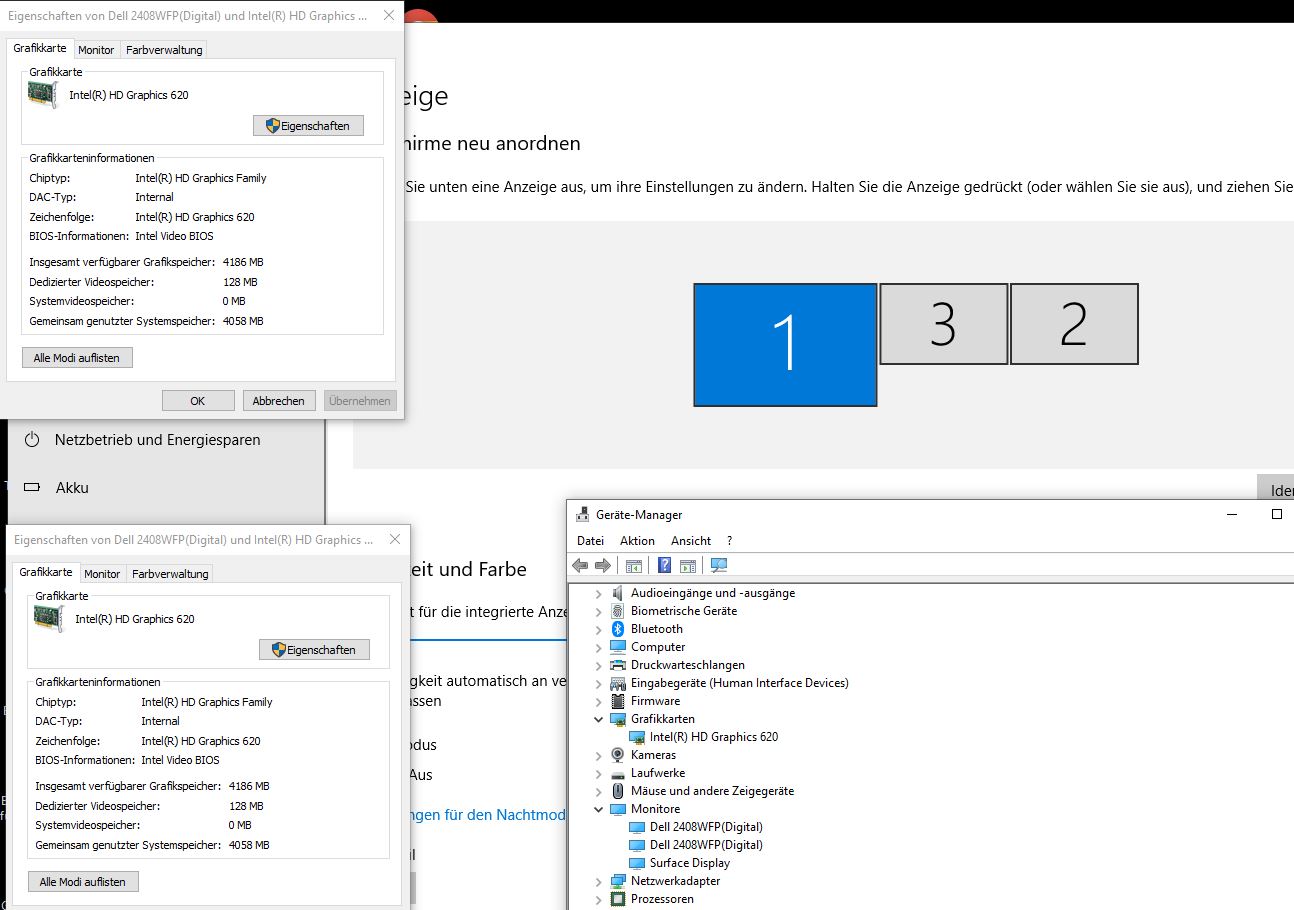The width and height of the screenshot is (1294, 910).
Task: Click the monitor icon beside Surface Display
Action: click(x=637, y=863)
